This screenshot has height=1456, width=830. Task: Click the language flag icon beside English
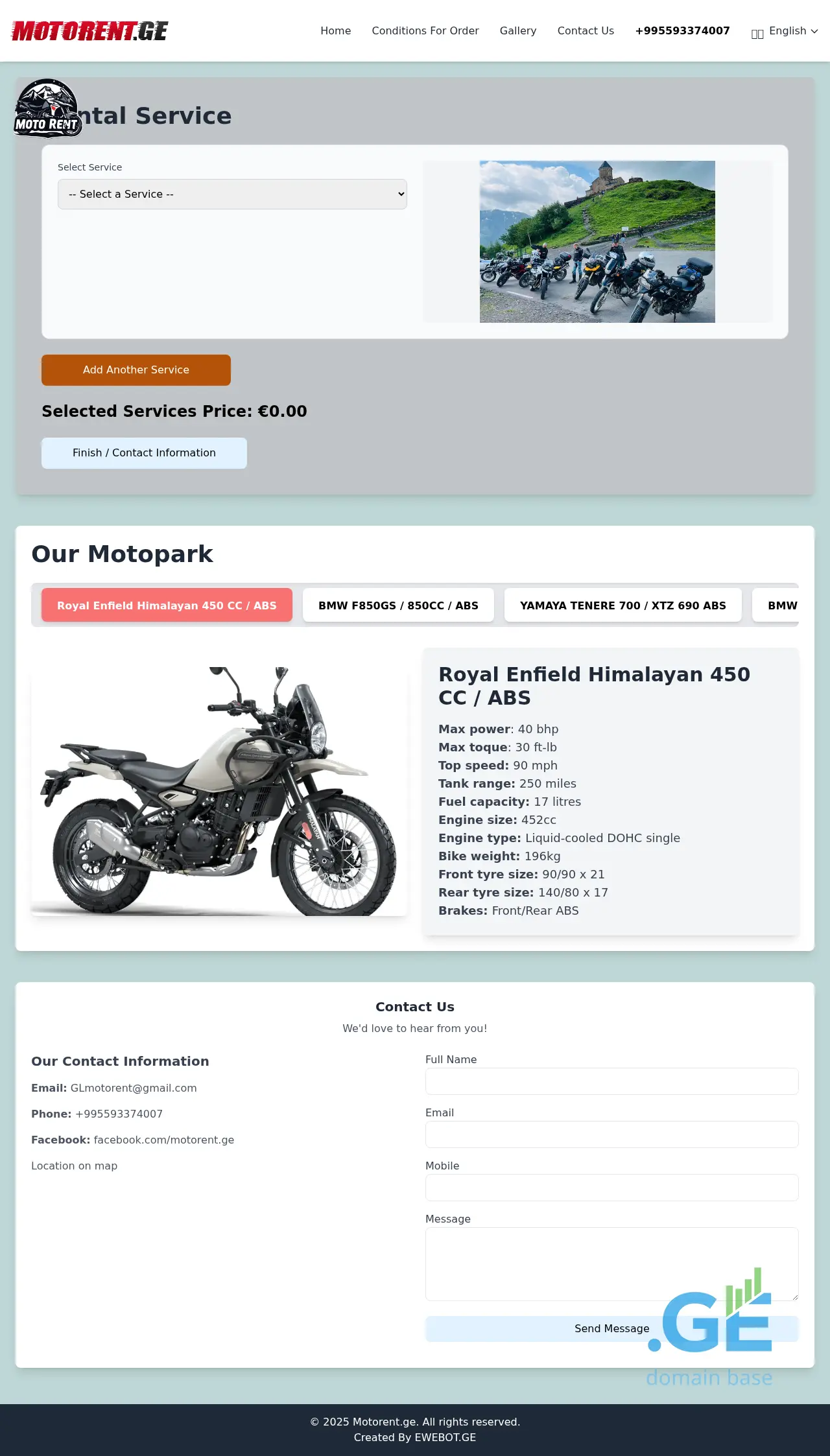pyautogui.click(x=757, y=34)
